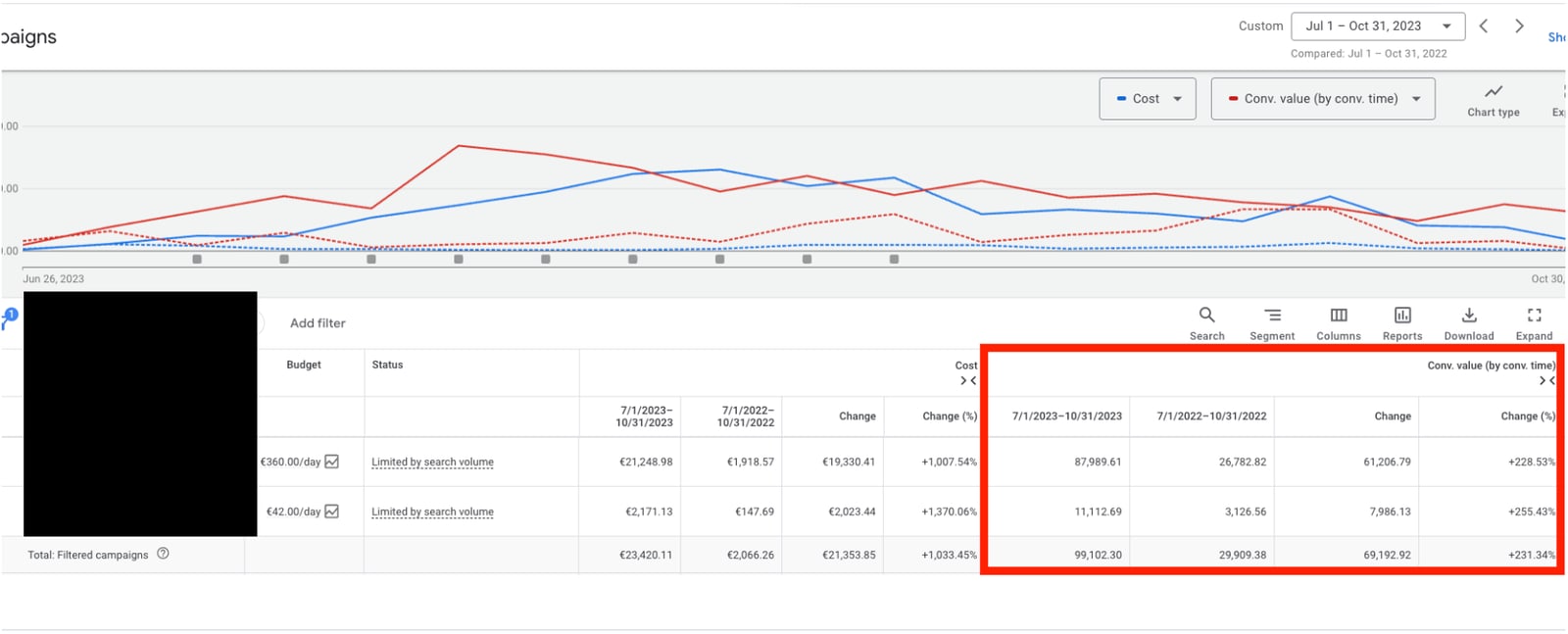The height and width of the screenshot is (634, 1568).
Task: Expand the table to full screen
Action: 1534,323
